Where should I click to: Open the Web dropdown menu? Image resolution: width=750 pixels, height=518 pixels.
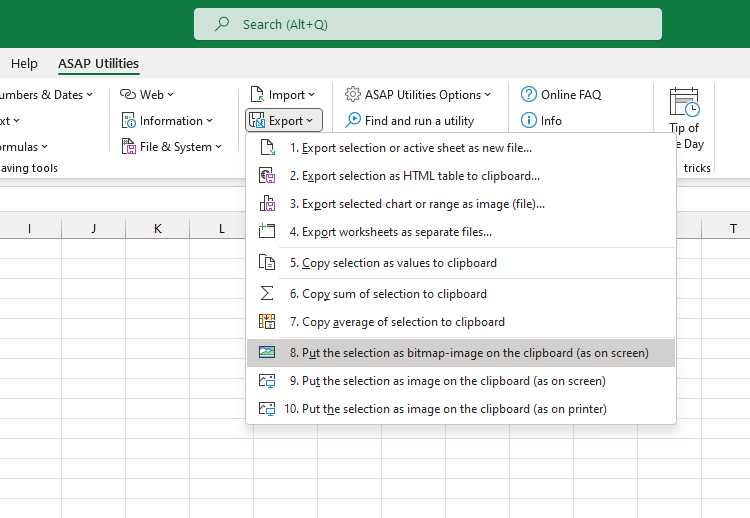[x=171, y=95]
